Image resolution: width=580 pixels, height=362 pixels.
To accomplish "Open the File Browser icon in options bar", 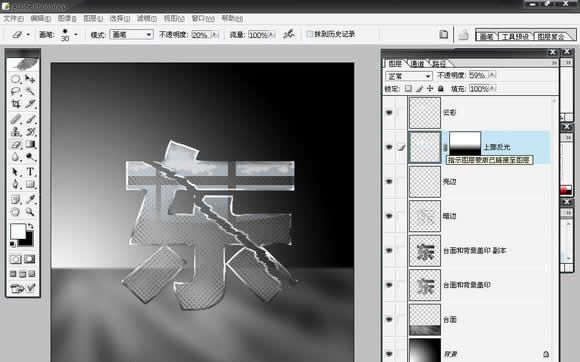I will [444, 34].
